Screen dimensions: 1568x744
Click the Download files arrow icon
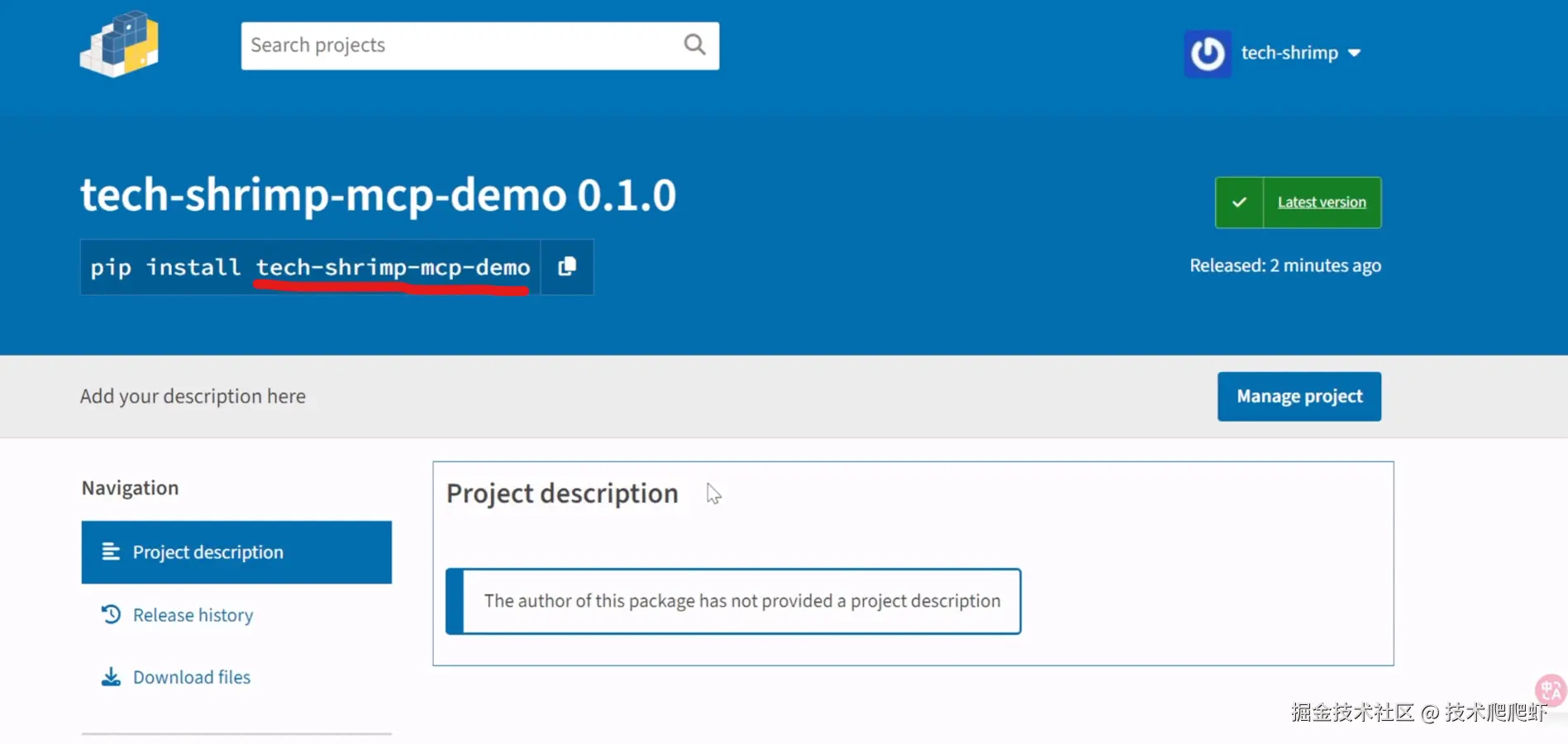click(111, 677)
